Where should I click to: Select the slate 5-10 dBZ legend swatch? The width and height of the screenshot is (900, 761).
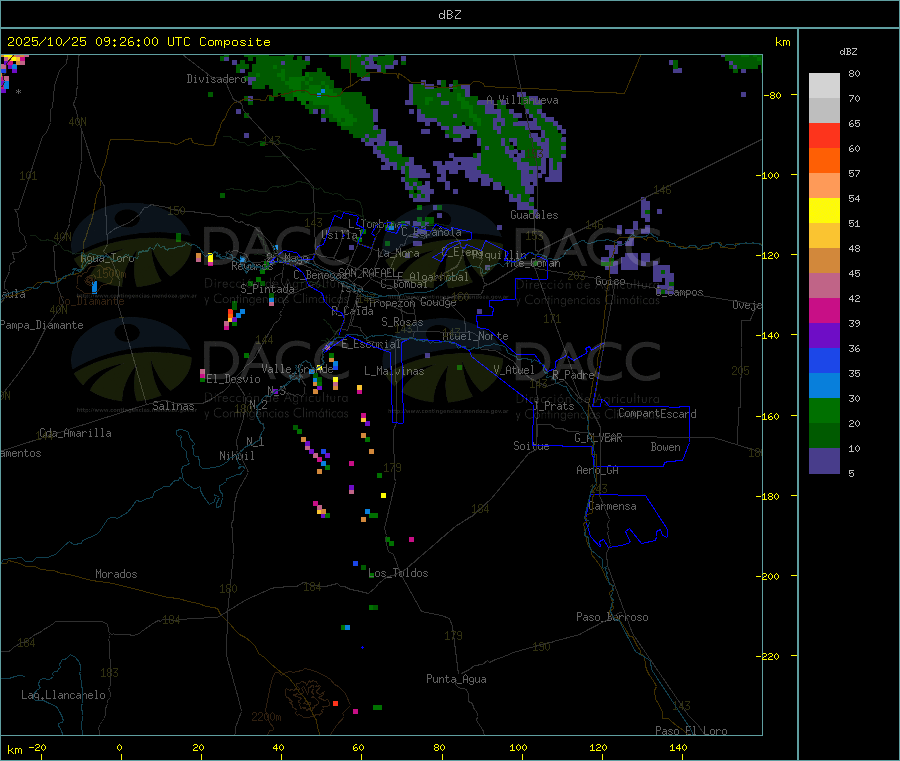(824, 461)
